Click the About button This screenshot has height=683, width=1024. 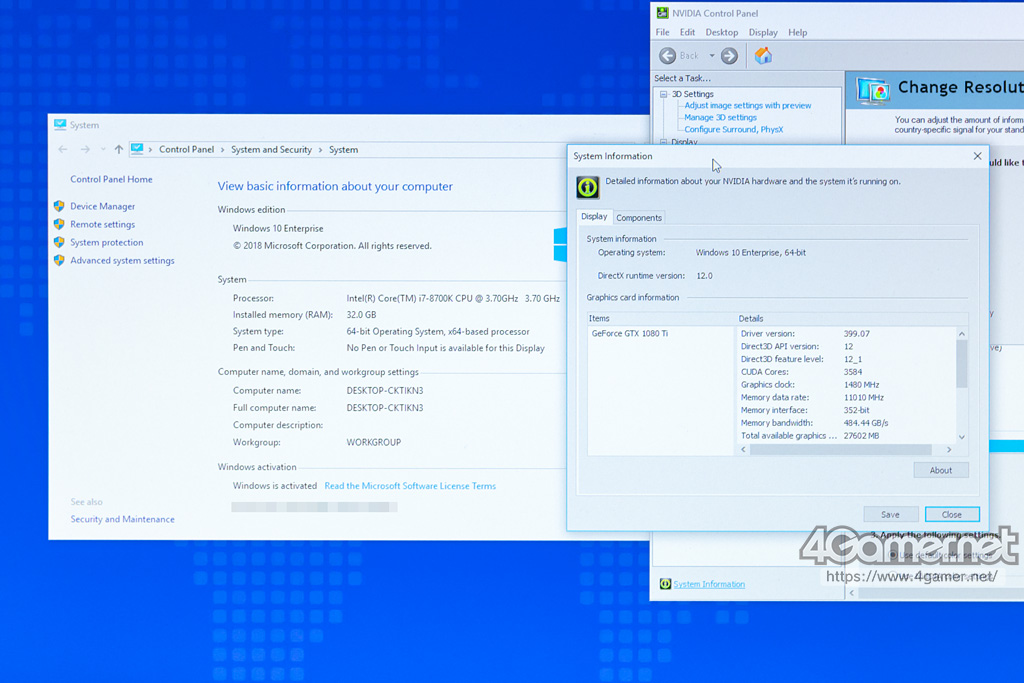[x=940, y=470]
